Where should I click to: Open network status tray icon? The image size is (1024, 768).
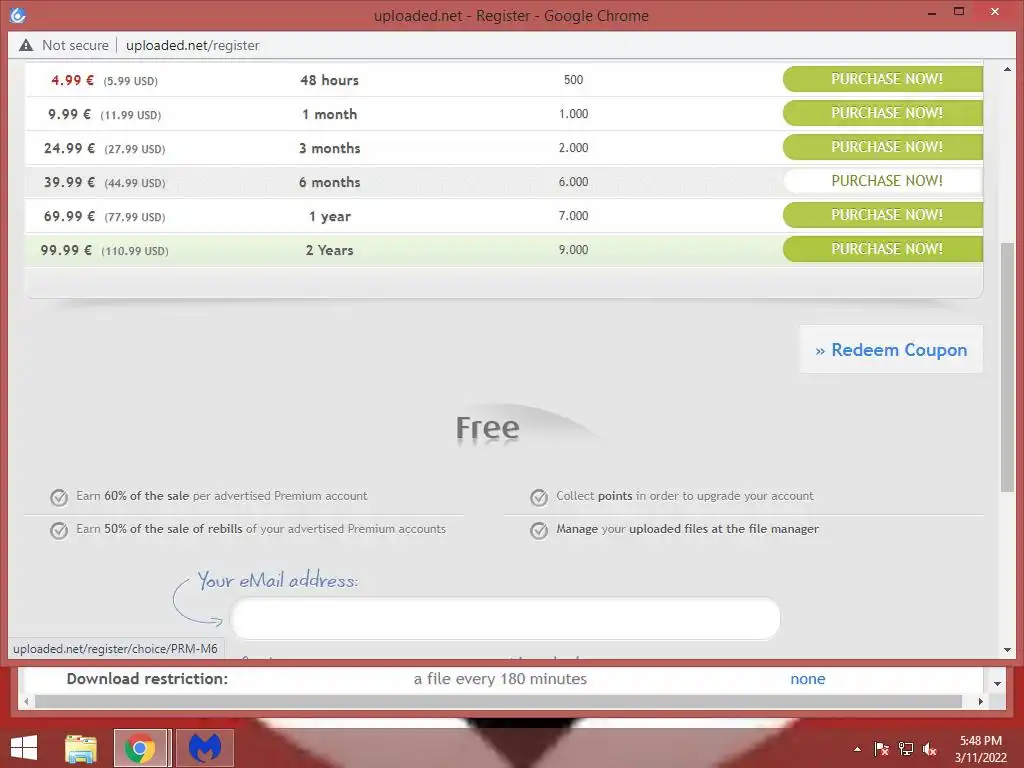tap(906, 749)
